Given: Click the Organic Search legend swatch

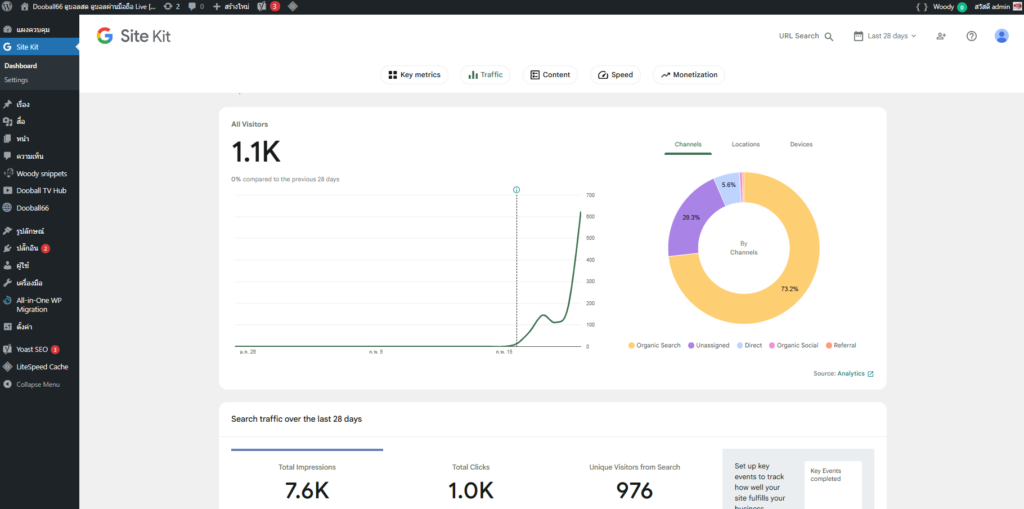Looking at the screenshot, I should tap(632, 345).
